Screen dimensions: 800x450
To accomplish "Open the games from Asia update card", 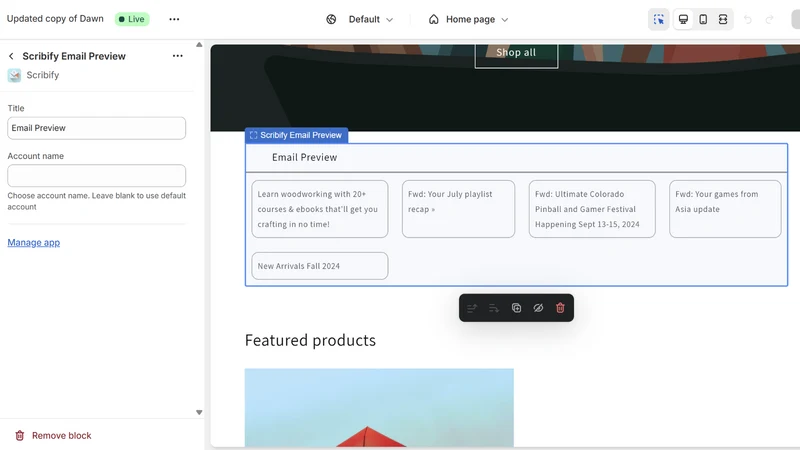I will tap(725, 209).
